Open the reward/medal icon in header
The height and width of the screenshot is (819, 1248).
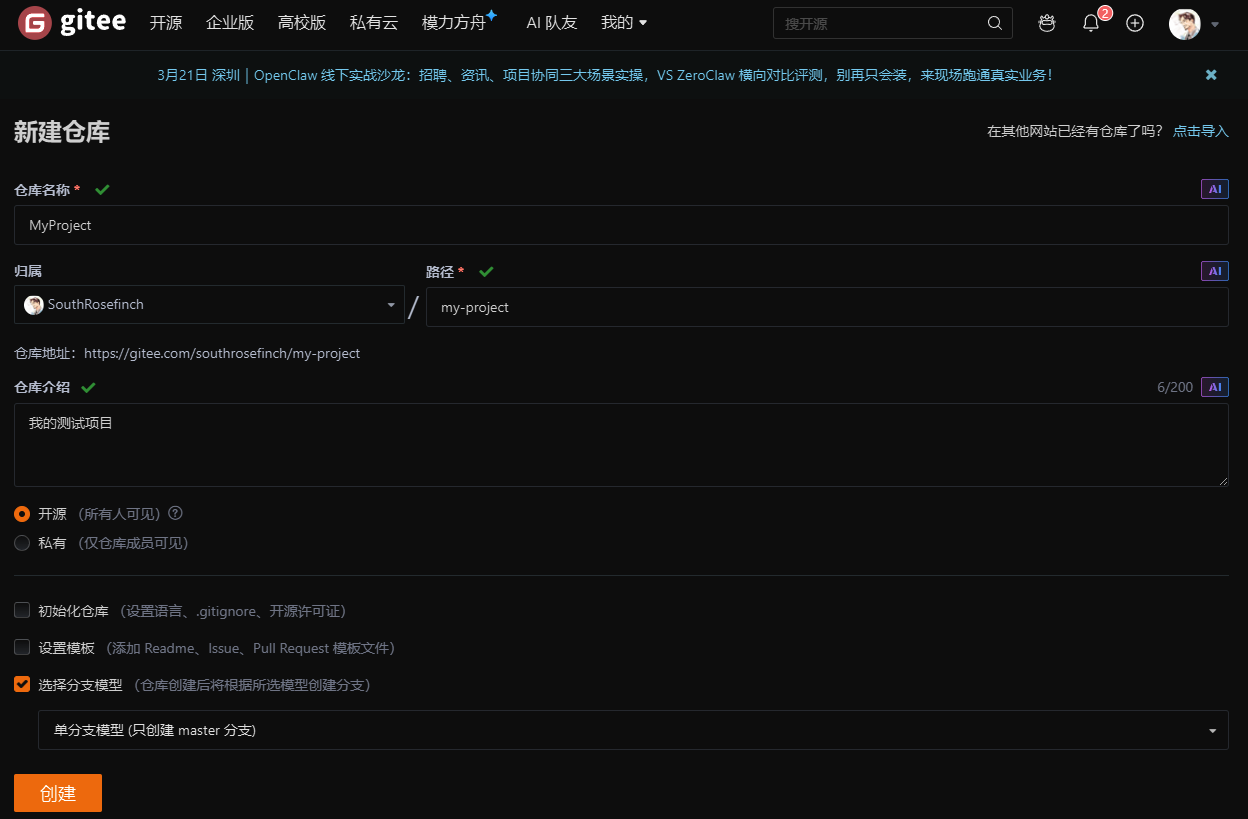click(1047, 23)
